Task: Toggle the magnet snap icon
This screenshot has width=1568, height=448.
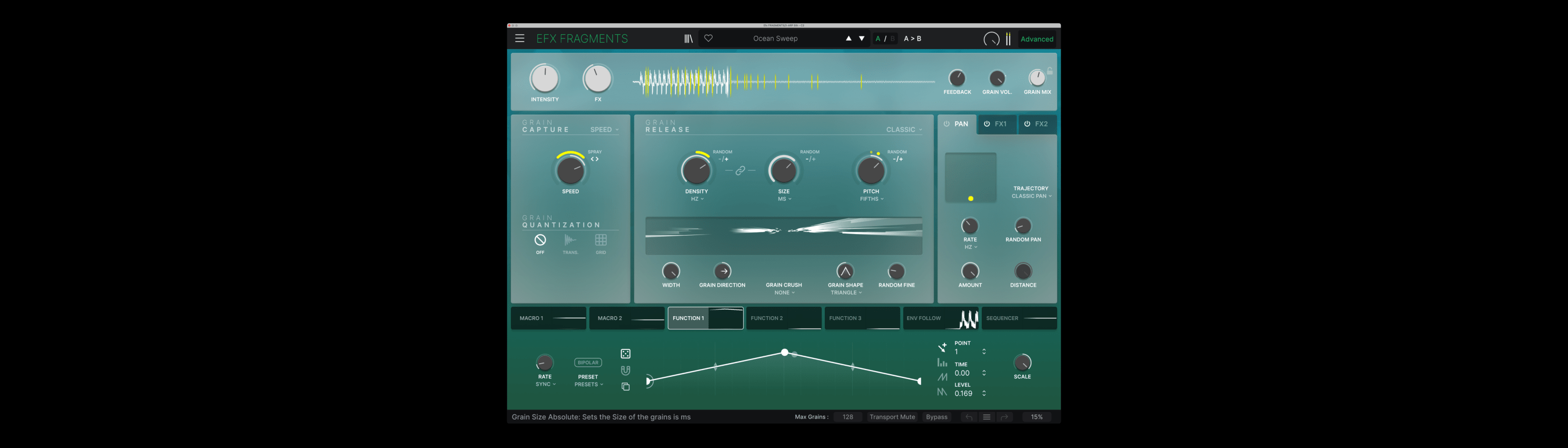Action: (x=626, y=370)
